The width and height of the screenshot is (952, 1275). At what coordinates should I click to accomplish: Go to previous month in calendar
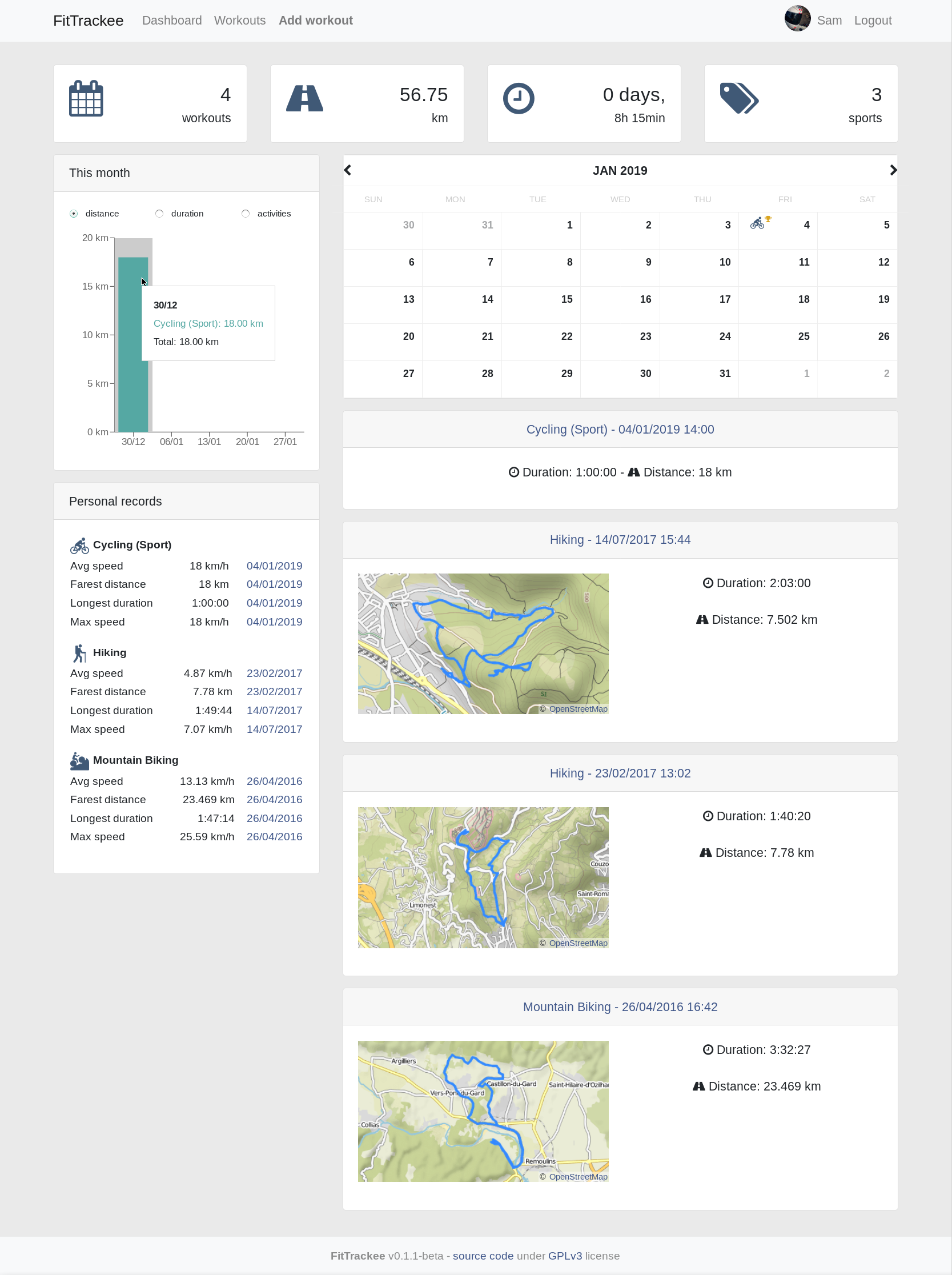(x=347, y=170)
